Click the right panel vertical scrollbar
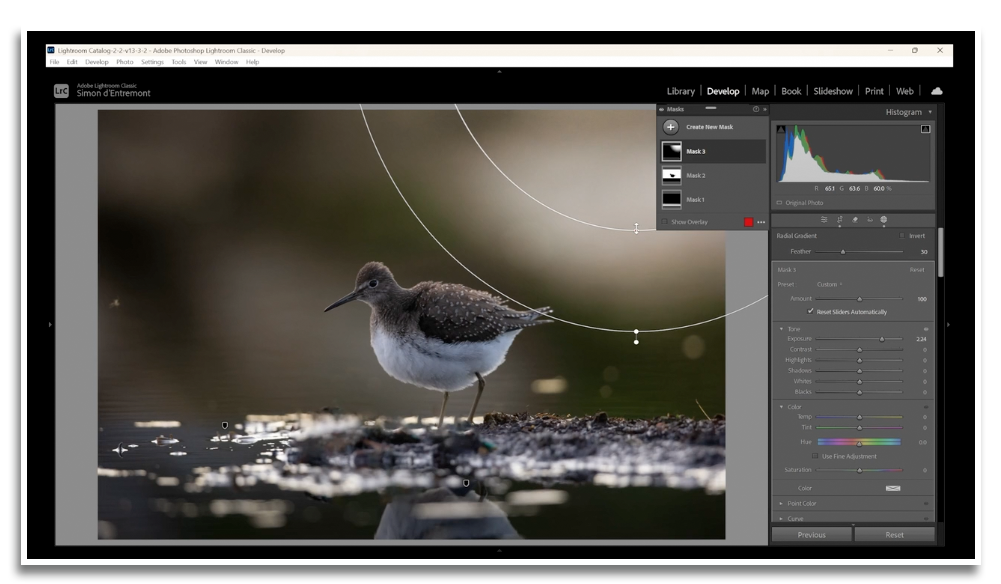 click(x=940, y=252)
